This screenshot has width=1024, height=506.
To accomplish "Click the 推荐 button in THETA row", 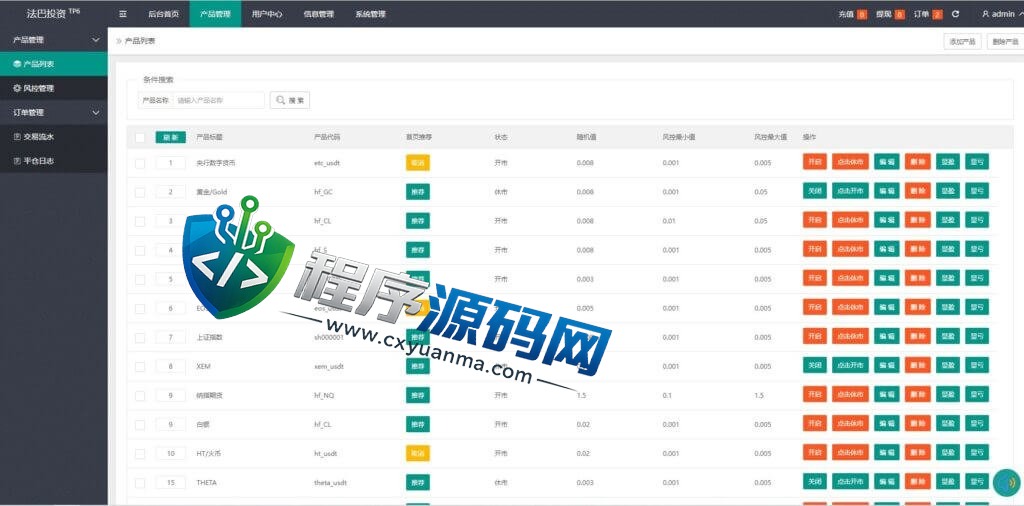I will click(x=418, y=482).
